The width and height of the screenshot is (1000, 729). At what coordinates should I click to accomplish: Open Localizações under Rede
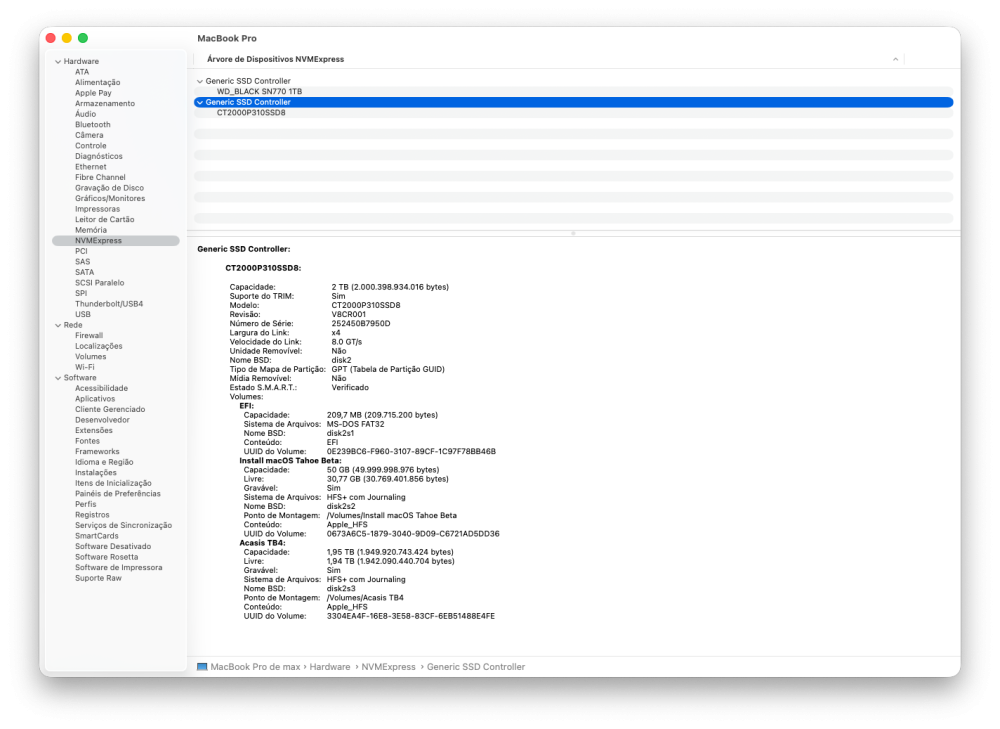tap(98, 346)
